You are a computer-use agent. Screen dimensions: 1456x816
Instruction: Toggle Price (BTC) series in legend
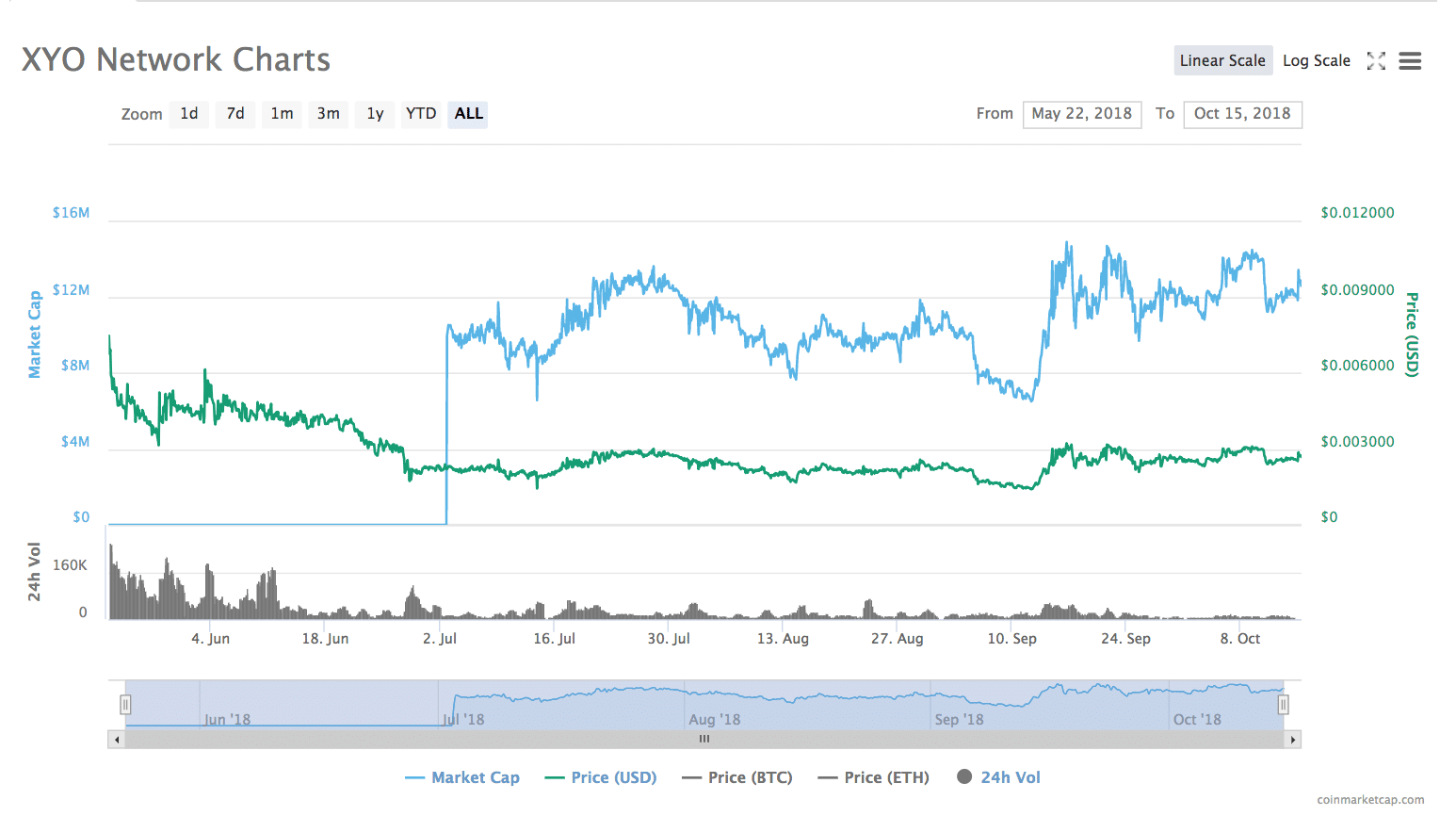point(737,777)
